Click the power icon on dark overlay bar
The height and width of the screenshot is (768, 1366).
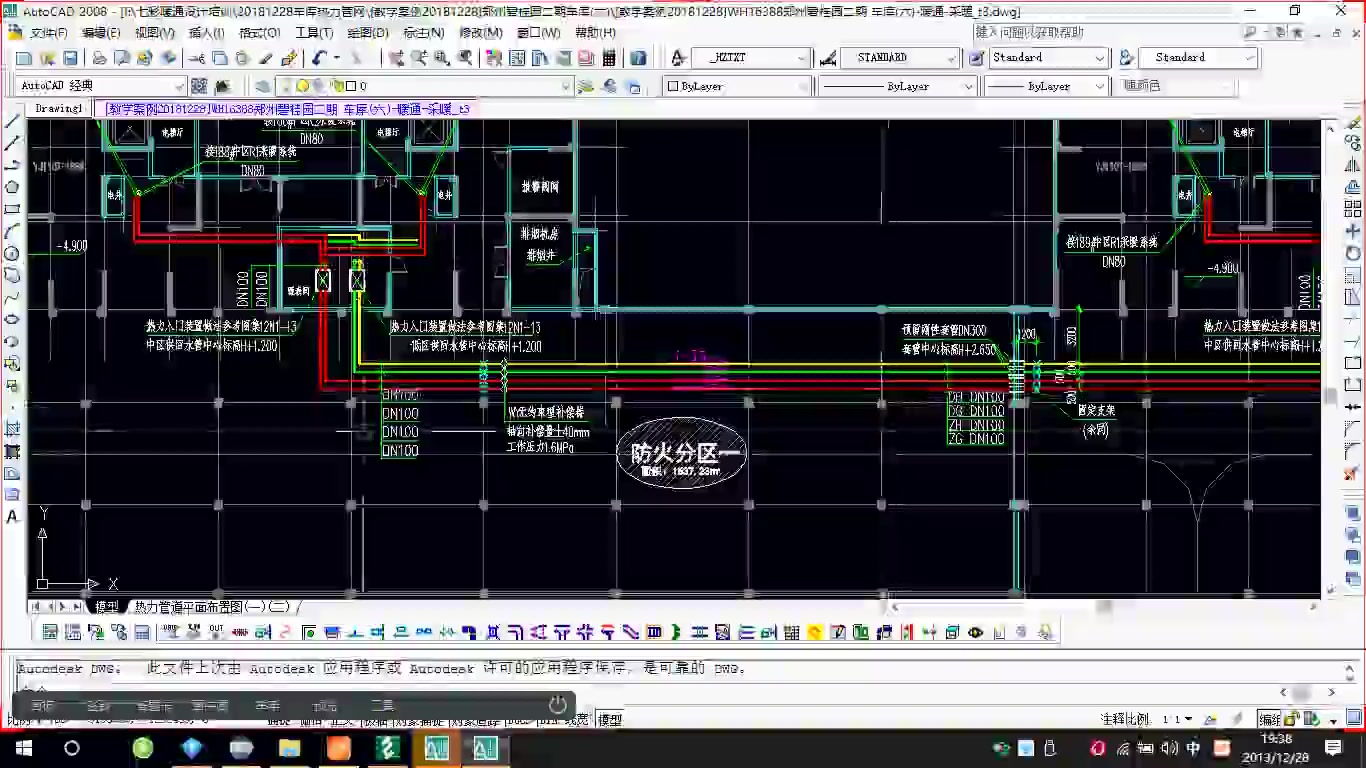[557, 705]
